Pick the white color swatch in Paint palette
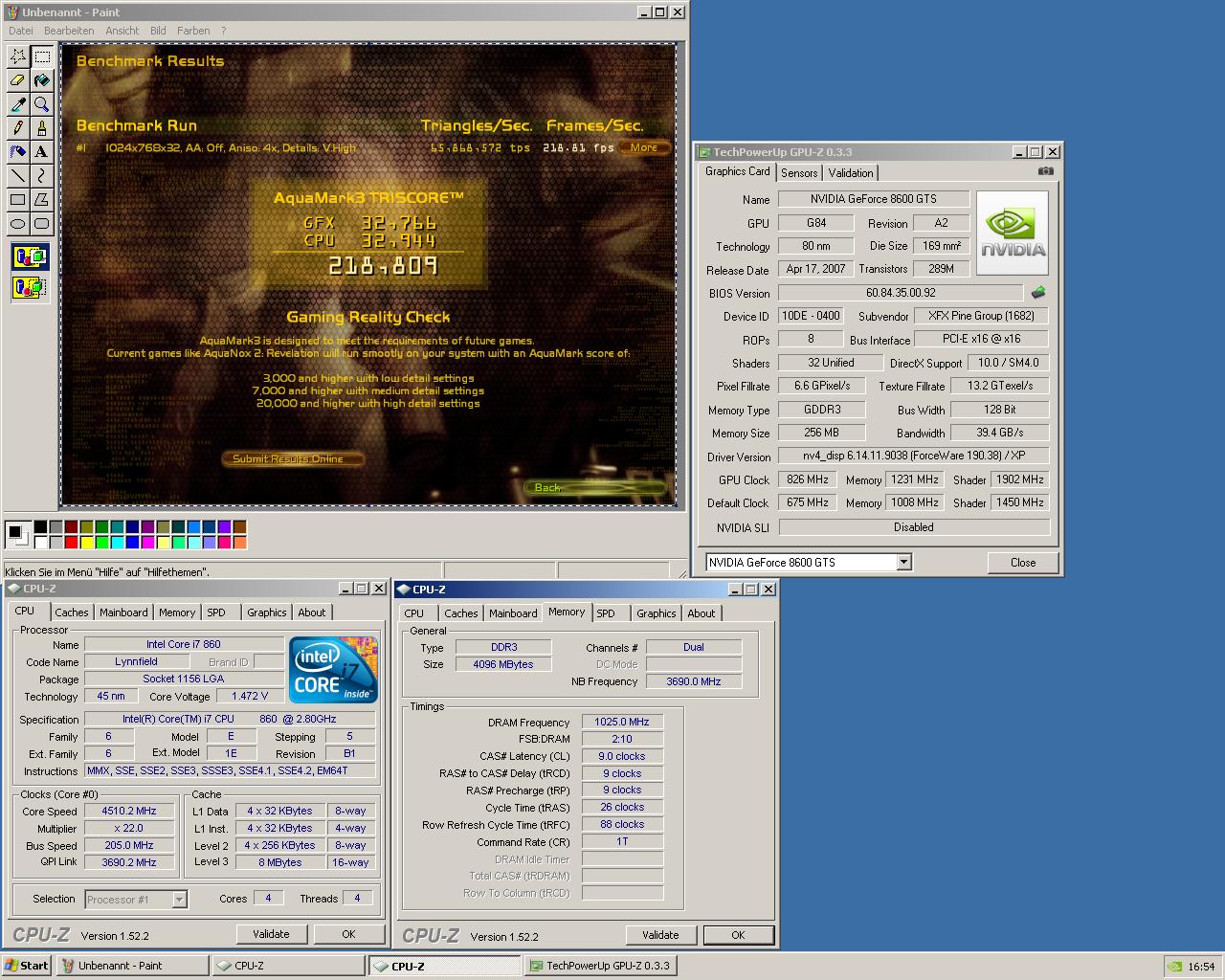Screen dimensions: 1225x980 41,543
